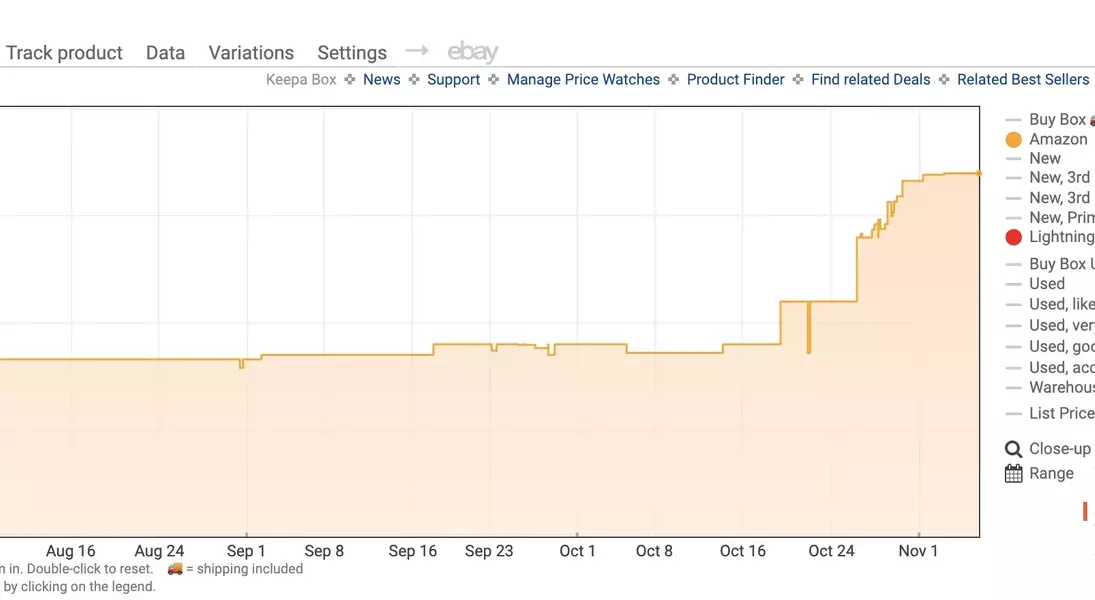Show the List Price series
The height and width of the screenshot is (600, 1095).
[1060, 413]
